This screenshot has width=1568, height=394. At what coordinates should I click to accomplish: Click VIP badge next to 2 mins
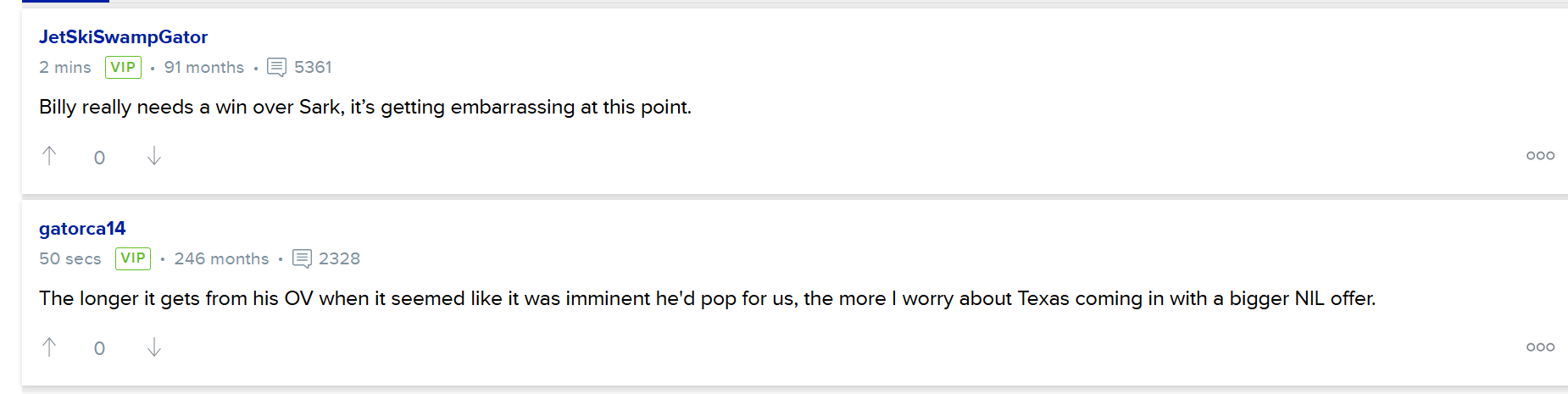pos(123,67)
